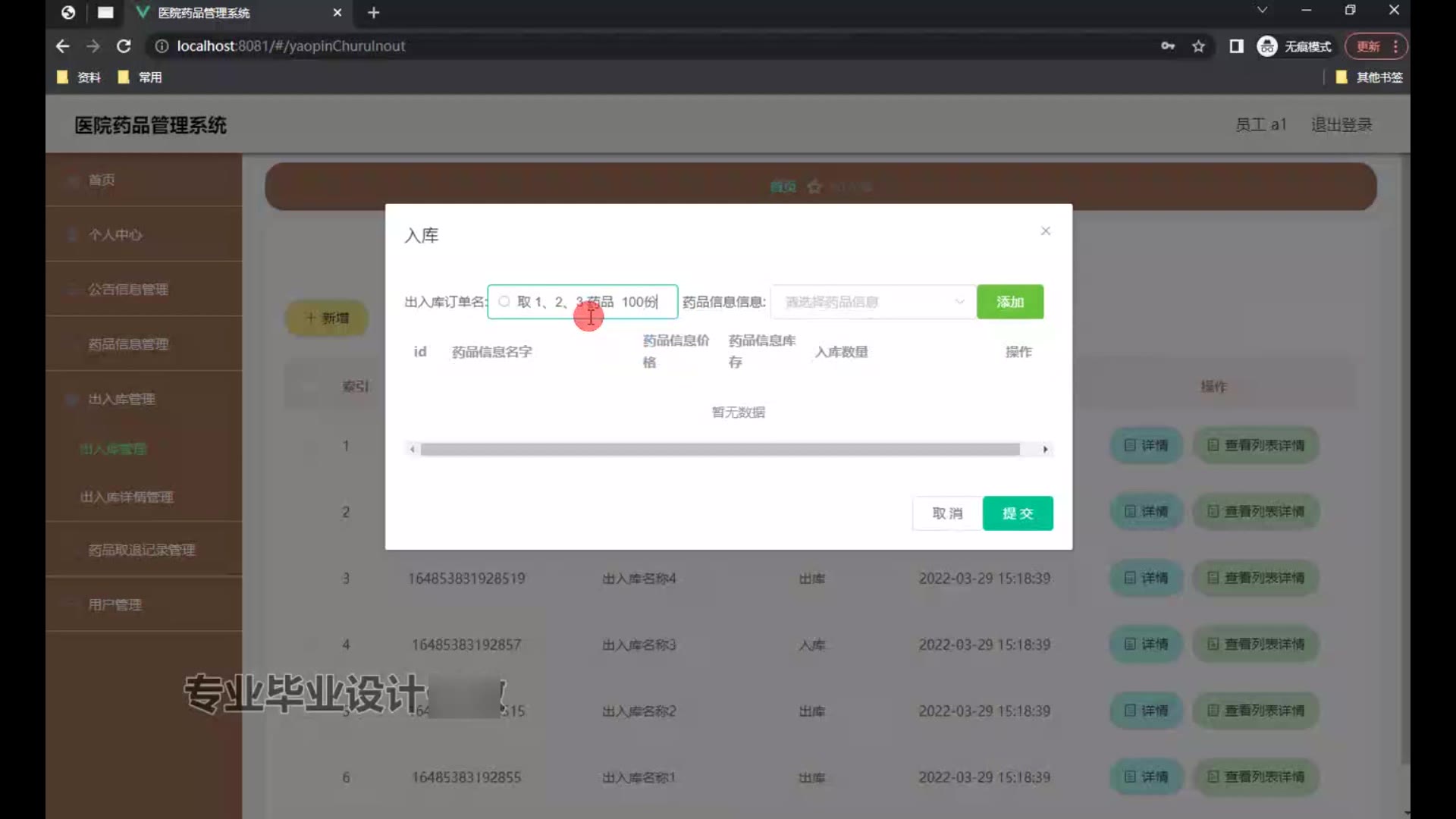Click in the 出入库订单名 input field

(582, 302)
